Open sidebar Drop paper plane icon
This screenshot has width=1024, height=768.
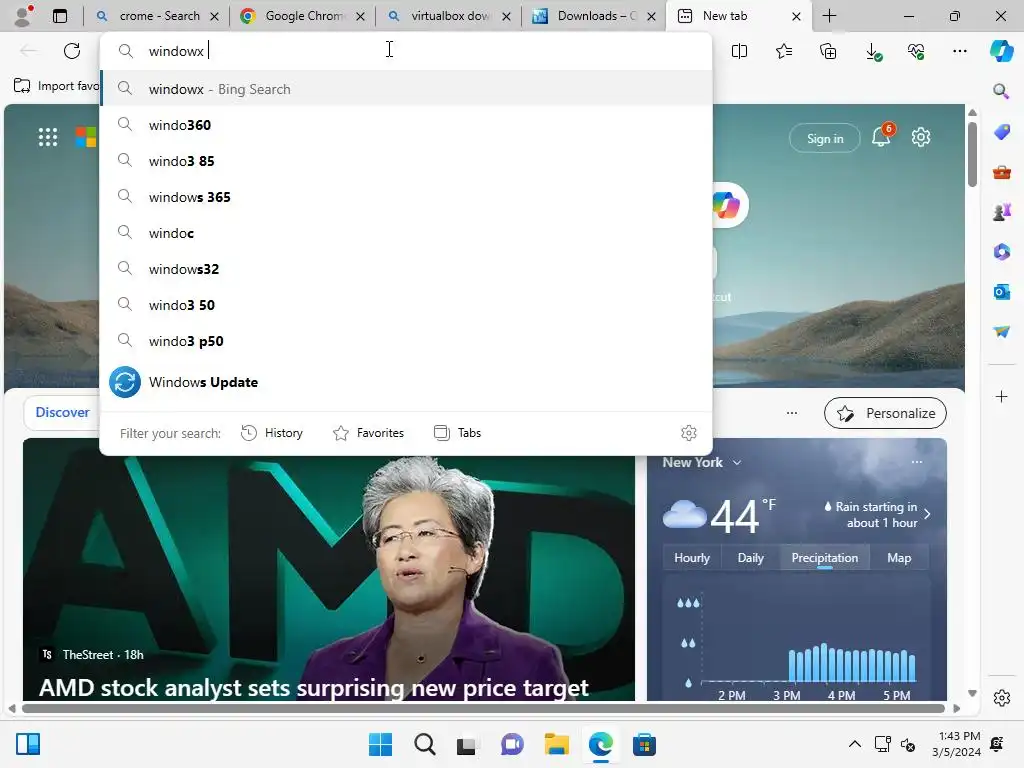point(1001,332)
